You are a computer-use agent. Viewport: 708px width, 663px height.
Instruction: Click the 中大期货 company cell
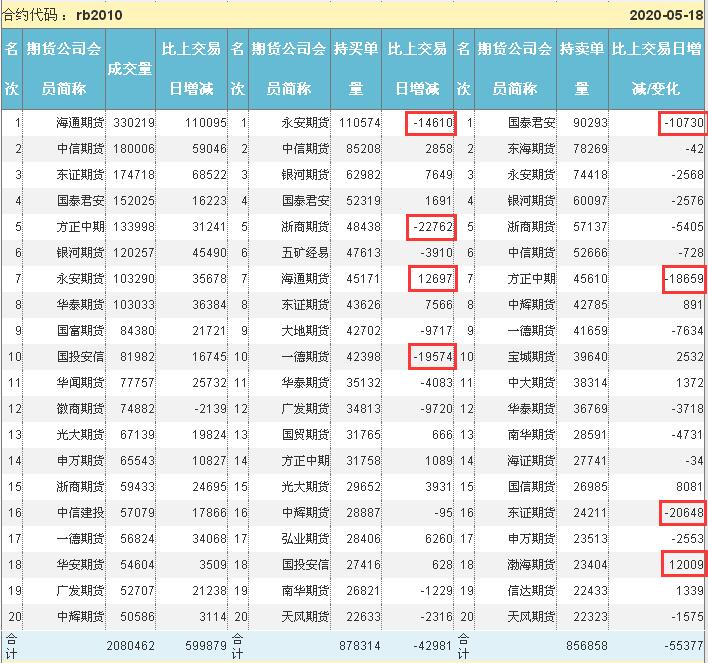(x=531, y=383)
